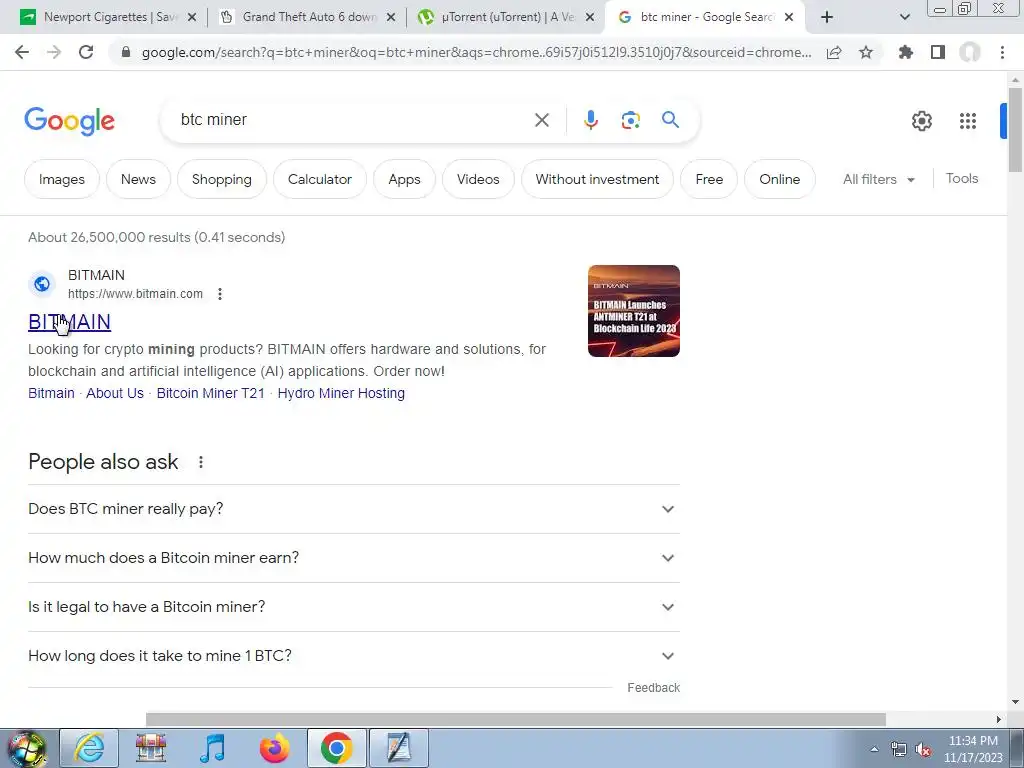The width and height of the screenshot is (1024, 768).
Task: Click the taskbar clock showing 11:34 PM
Action: tap(972, 749)
